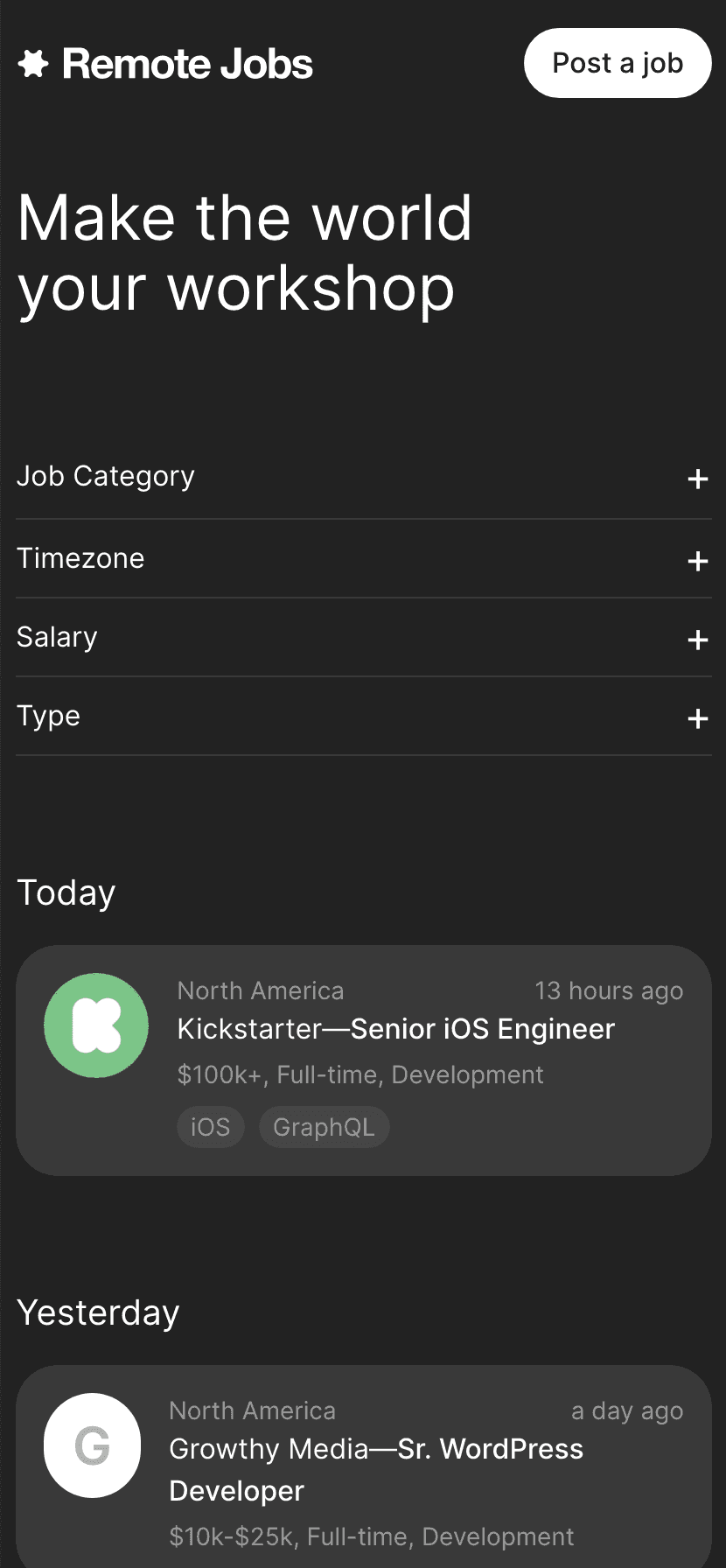
Task: Click the Kickstarter green company logo
Action: 96,1025
